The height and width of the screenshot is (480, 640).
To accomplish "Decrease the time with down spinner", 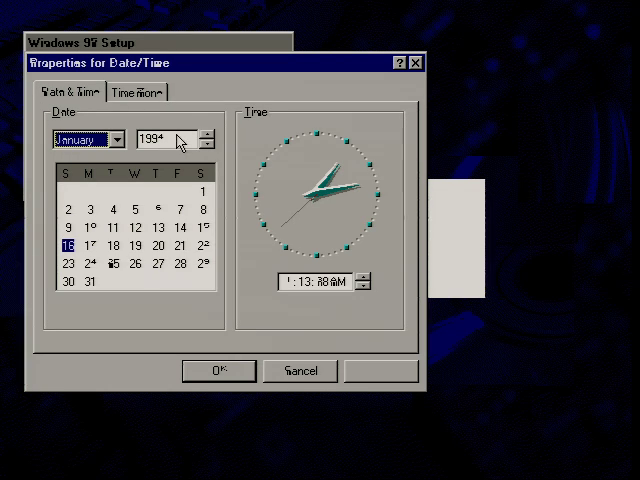I will (363, 286).
